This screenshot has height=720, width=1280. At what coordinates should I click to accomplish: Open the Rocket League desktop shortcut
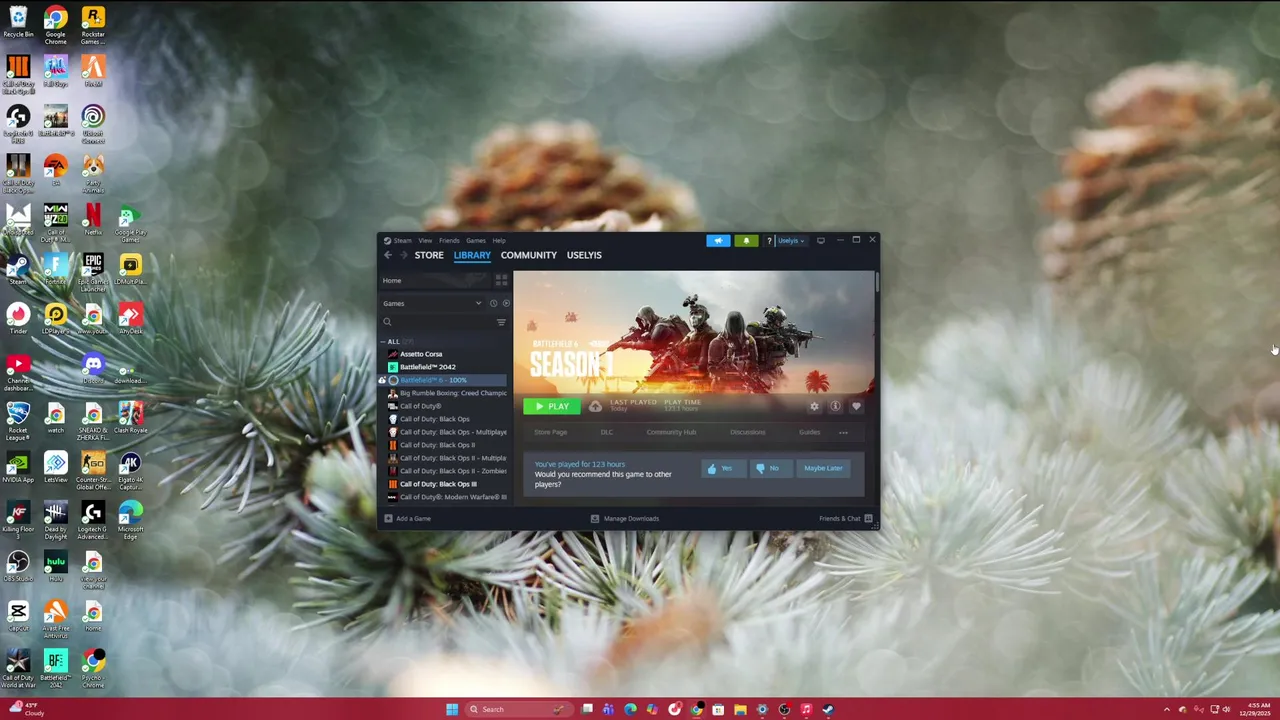[18, 420]
